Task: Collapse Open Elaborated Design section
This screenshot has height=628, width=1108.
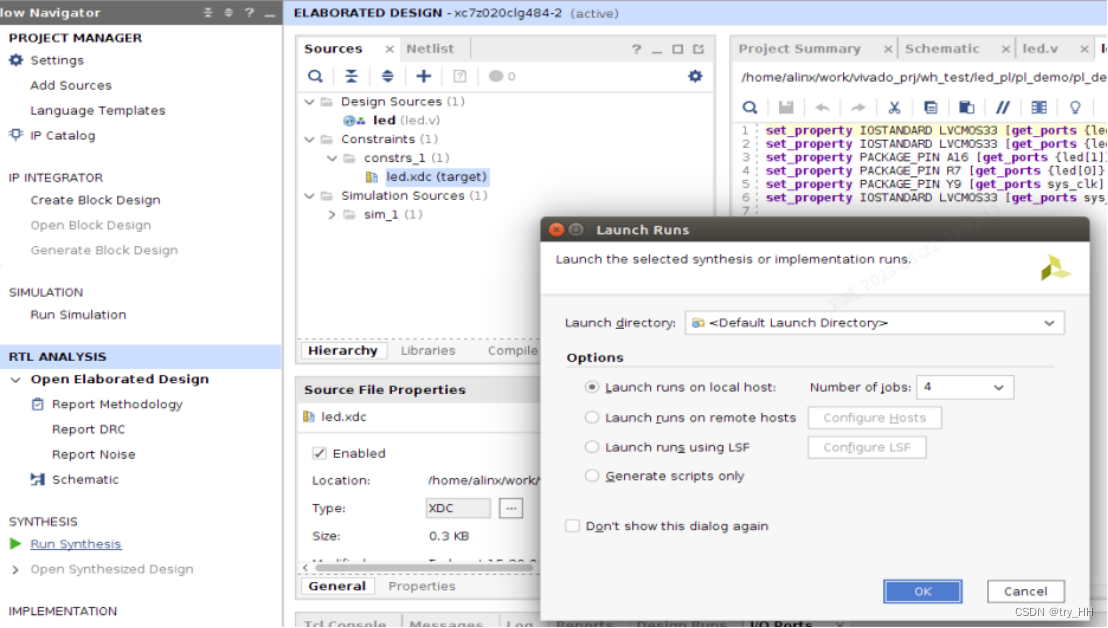Action: point(16,379)
